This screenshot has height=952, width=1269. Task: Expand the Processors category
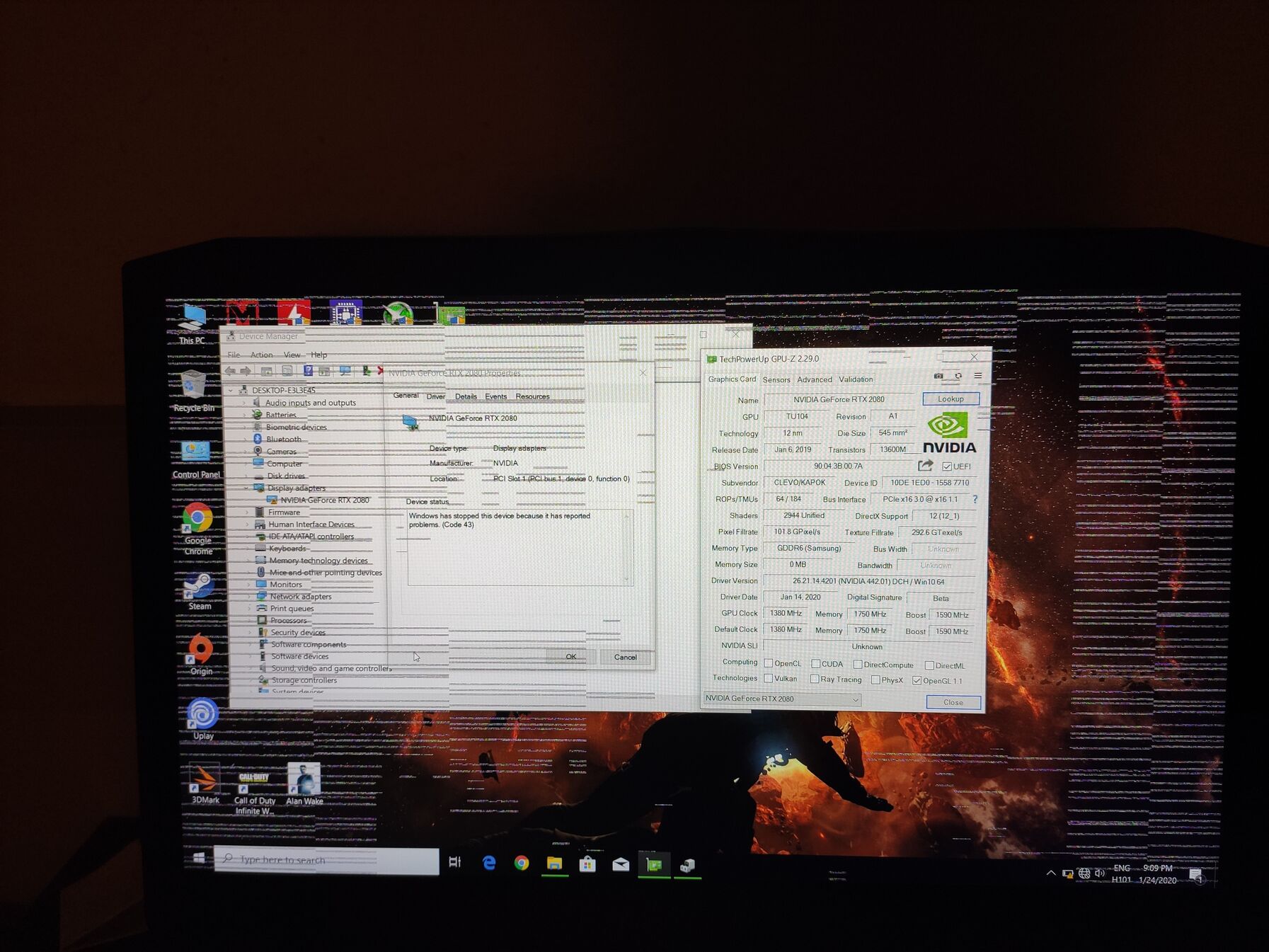click(250, 620)
